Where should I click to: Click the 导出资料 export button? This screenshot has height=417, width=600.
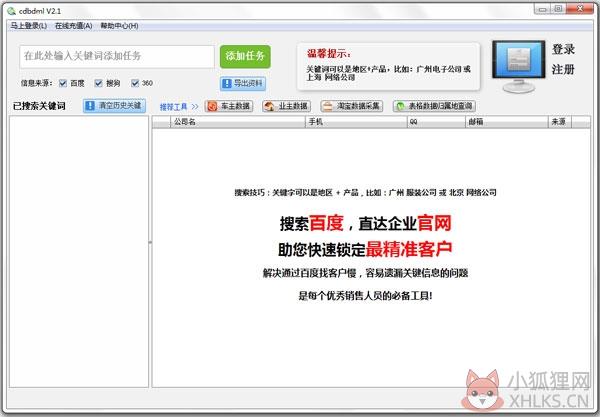point(243,83)
